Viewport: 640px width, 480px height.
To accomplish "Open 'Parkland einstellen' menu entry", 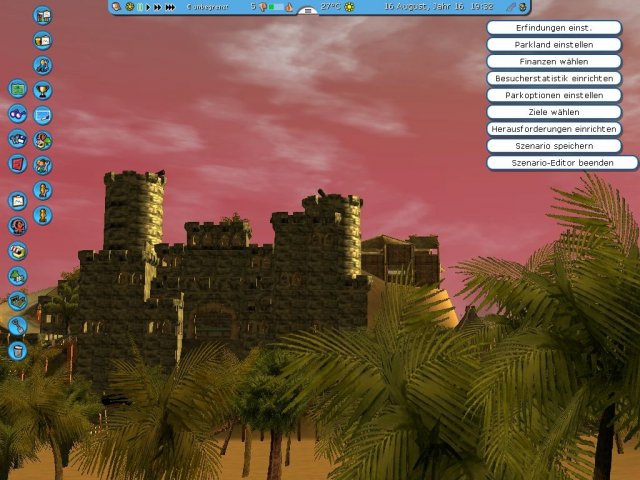I will pyautogui.click(x=554, y=44).
